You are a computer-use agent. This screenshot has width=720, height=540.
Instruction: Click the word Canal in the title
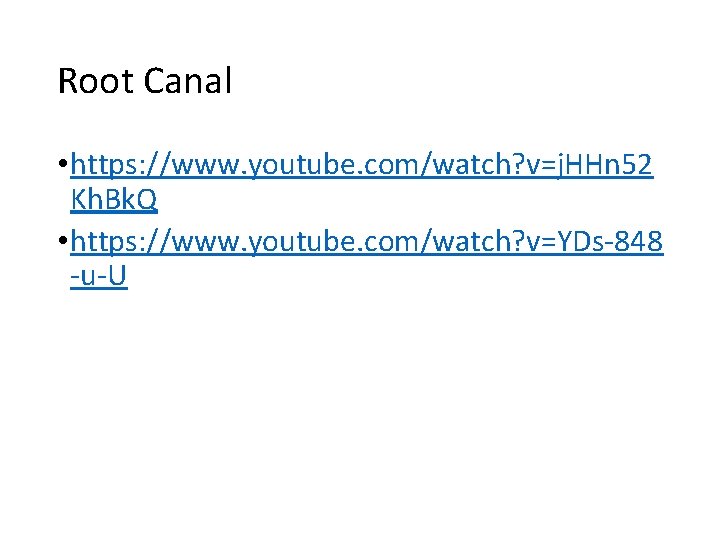tap(188, 81)
